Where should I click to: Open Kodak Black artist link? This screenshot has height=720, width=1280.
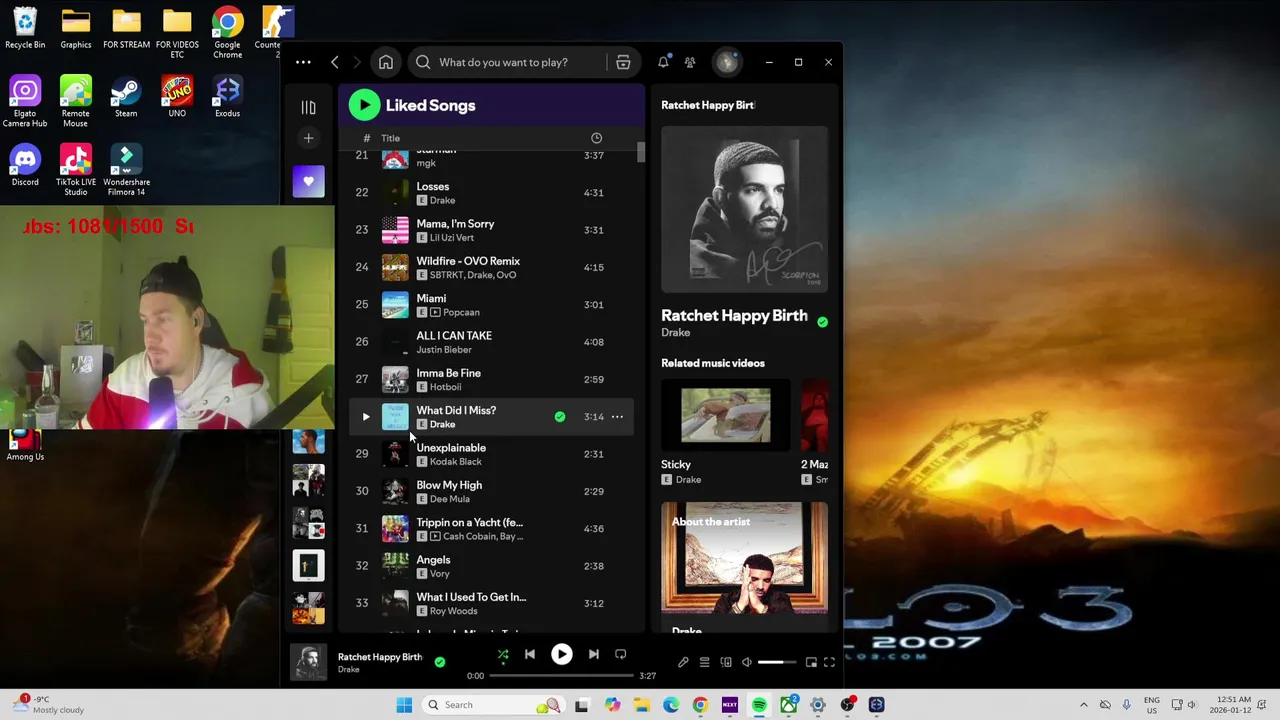(455, 462)
